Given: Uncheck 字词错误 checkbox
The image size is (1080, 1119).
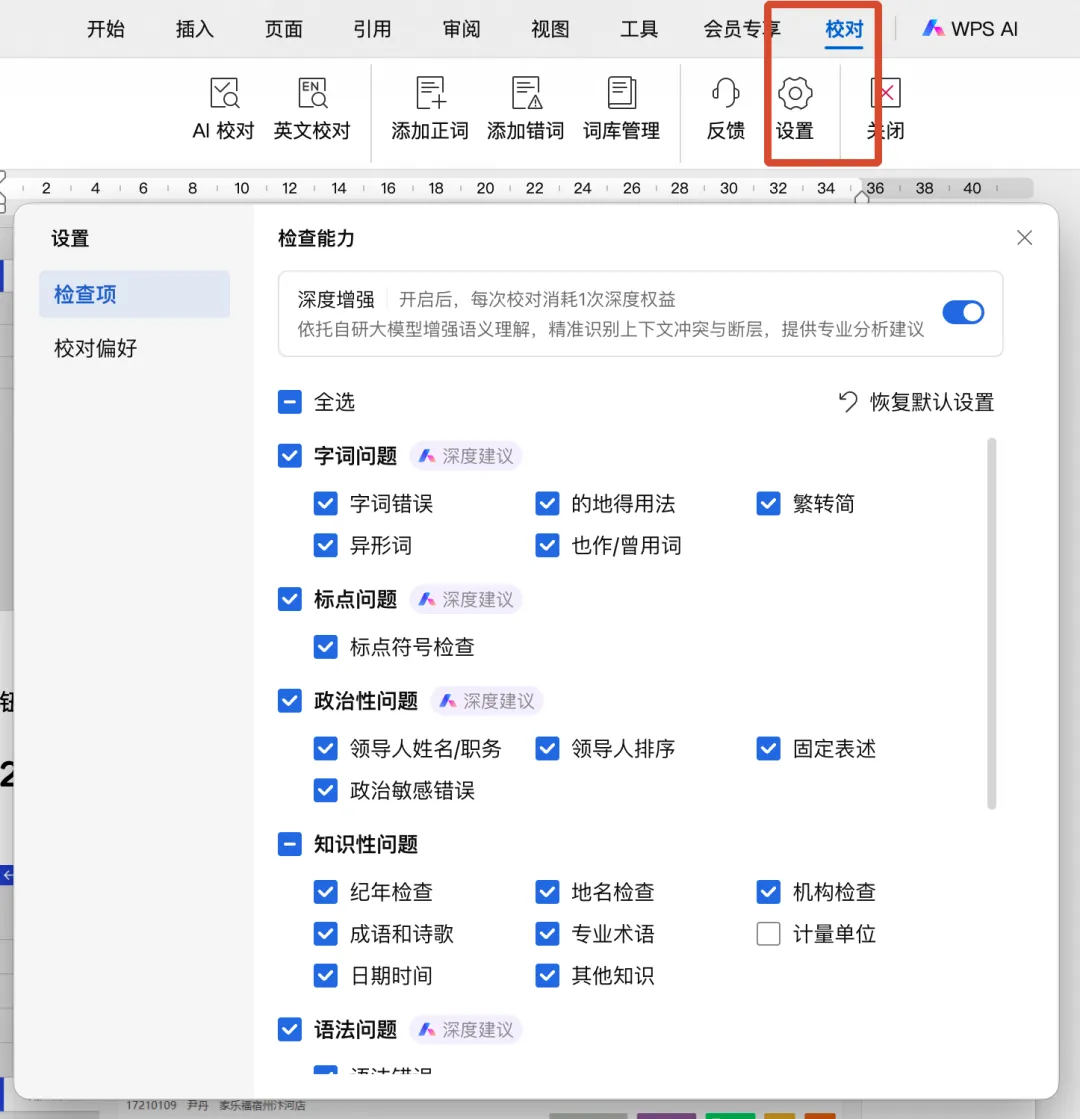Looking at the screenshot, I should coord(325,504).
